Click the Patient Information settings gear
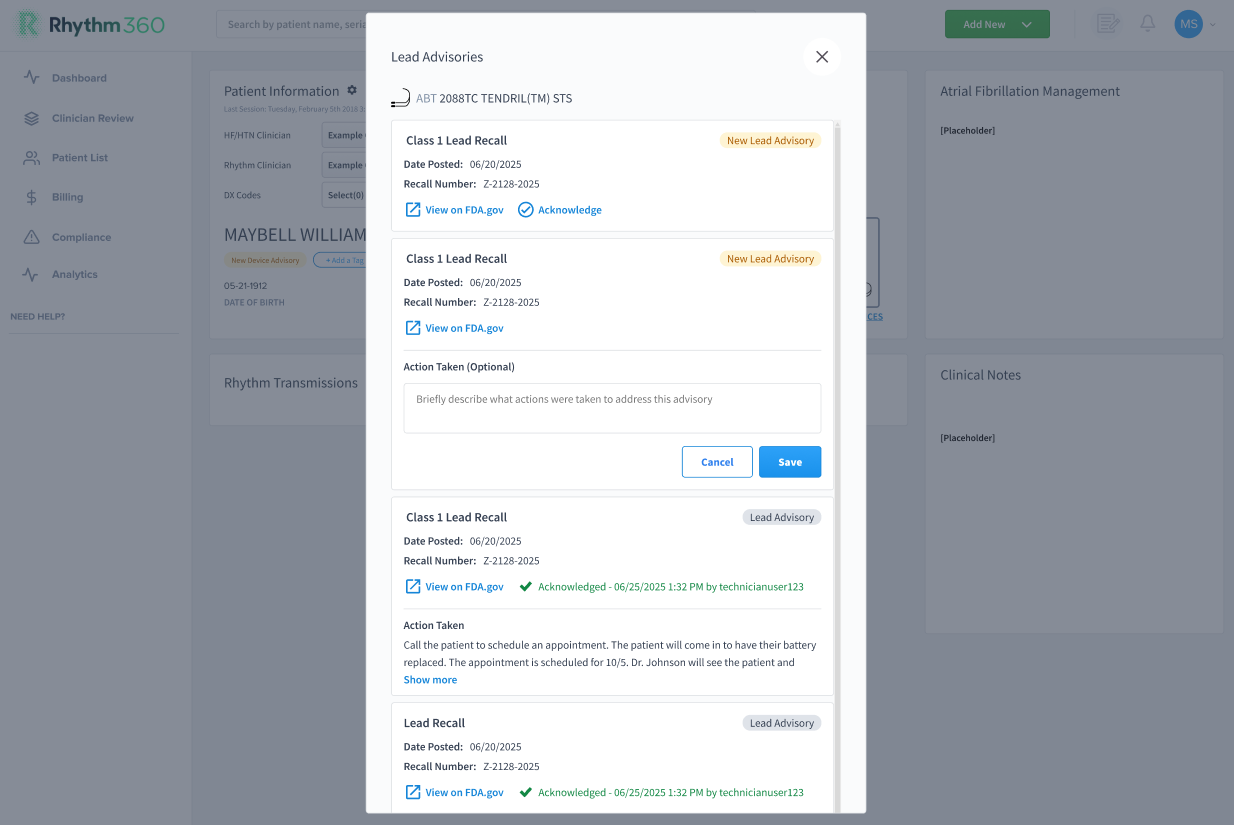 [352, 90]
